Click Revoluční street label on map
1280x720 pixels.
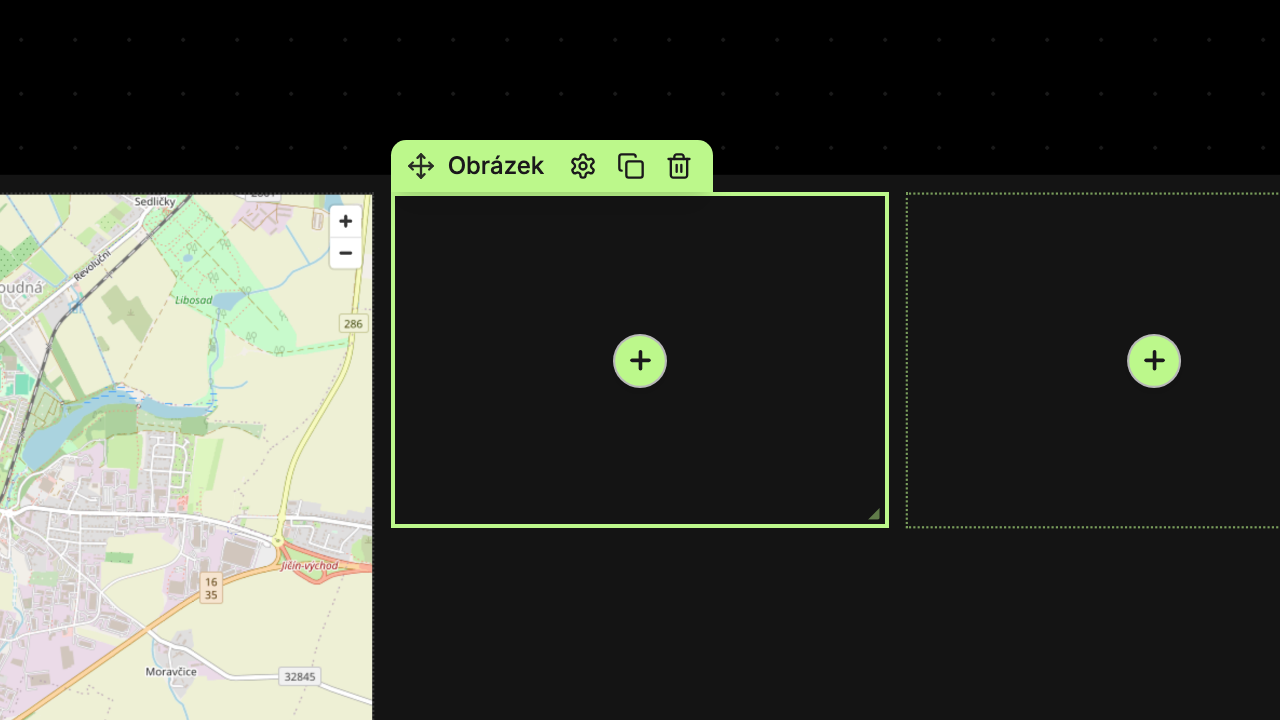(x=91, y=265)
